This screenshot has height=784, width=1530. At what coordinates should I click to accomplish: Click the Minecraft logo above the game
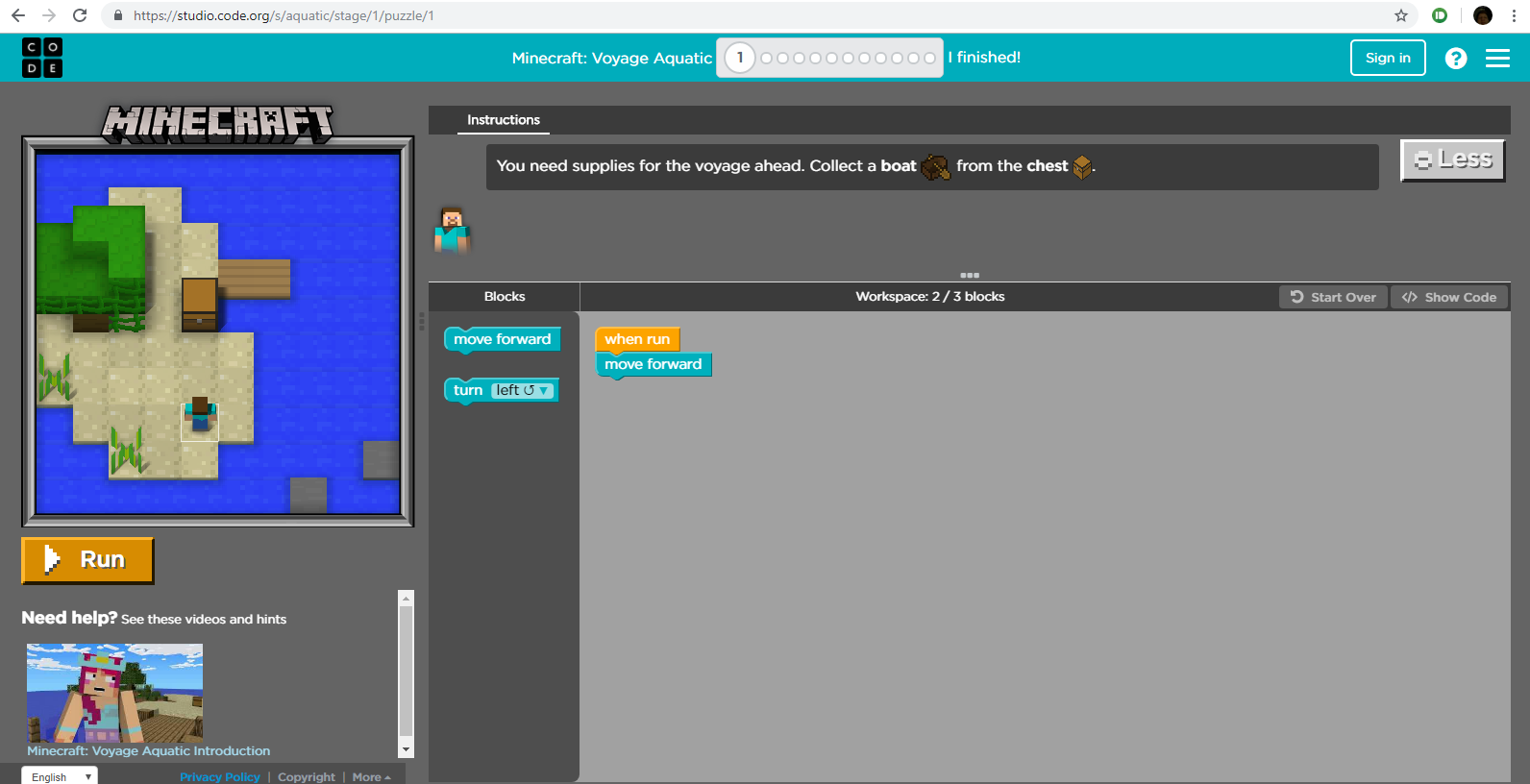[x=218, y=124]
